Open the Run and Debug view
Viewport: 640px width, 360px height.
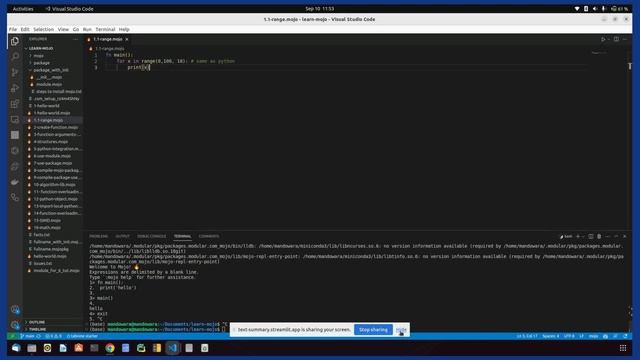pyautogui.click(x=15, y=88)
